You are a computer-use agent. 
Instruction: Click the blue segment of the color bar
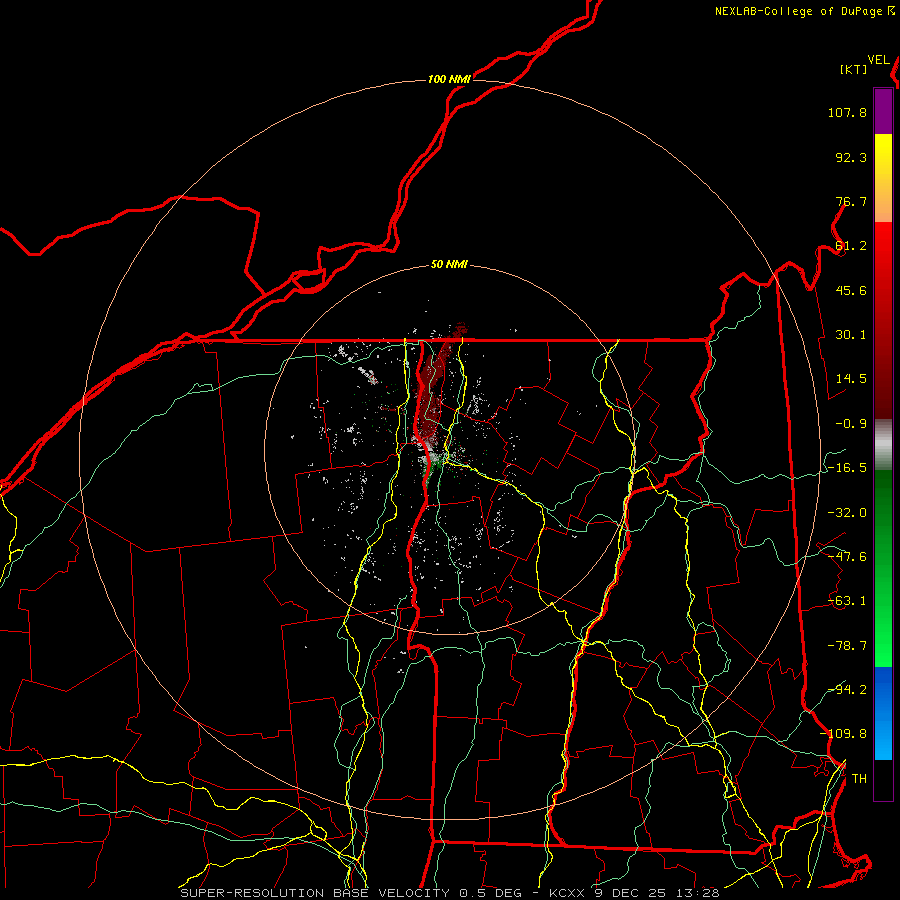pyautogui.click(x=883, y=713)
